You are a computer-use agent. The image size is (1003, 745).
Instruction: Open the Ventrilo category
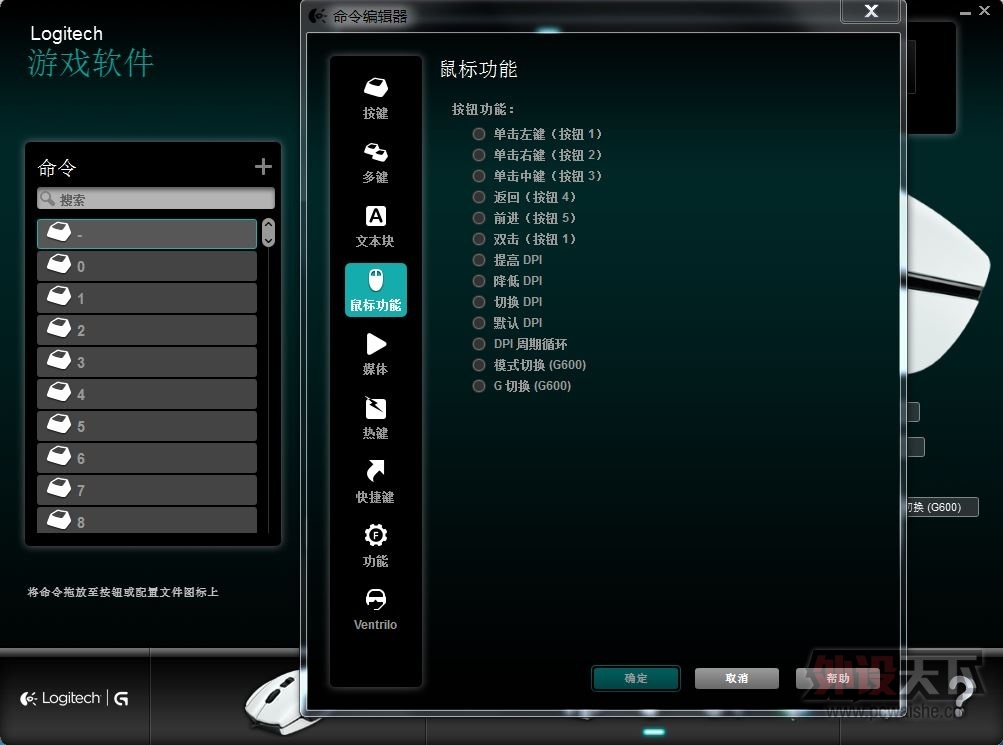(375, 610)
